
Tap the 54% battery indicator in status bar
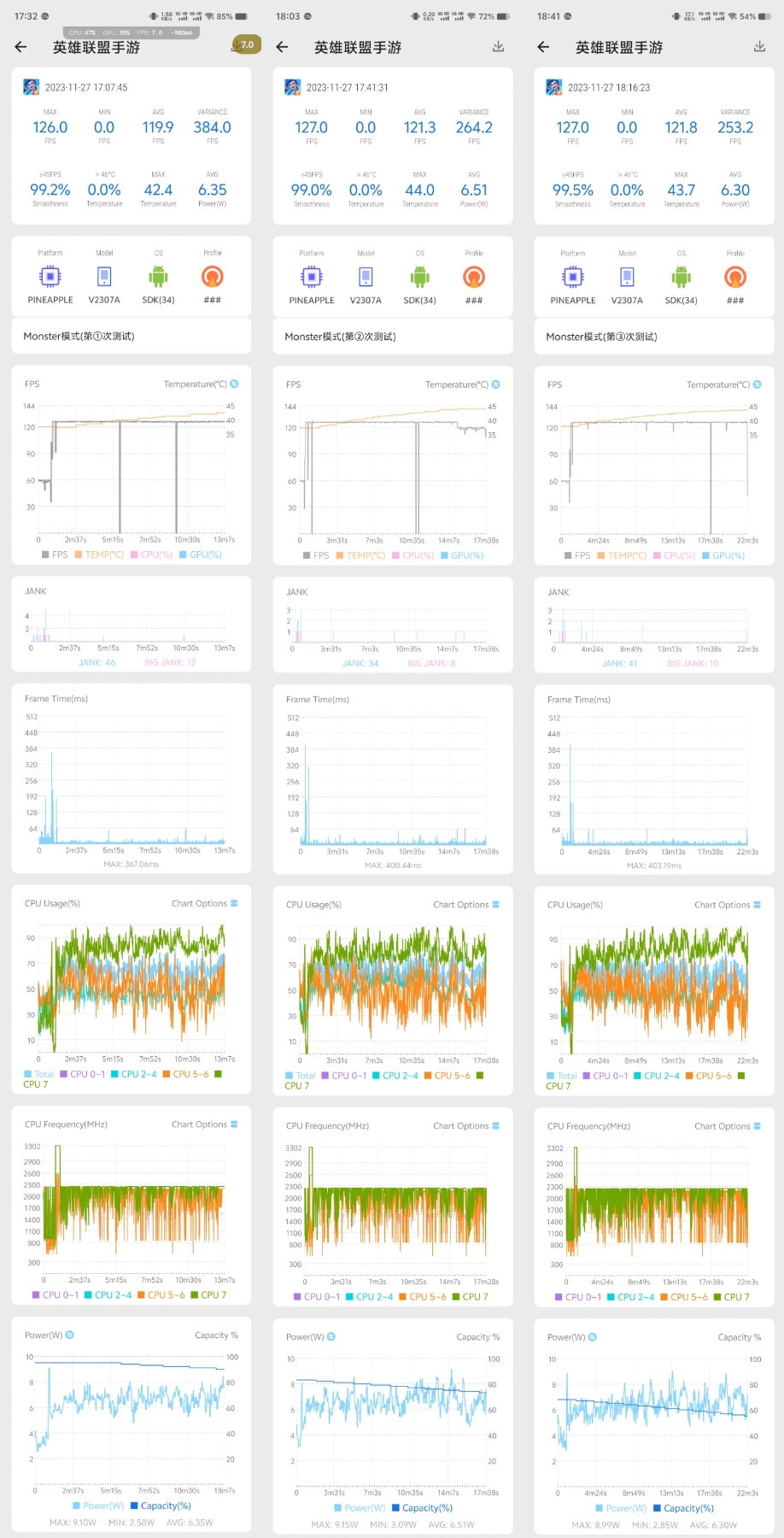click(x=754, y=16)
